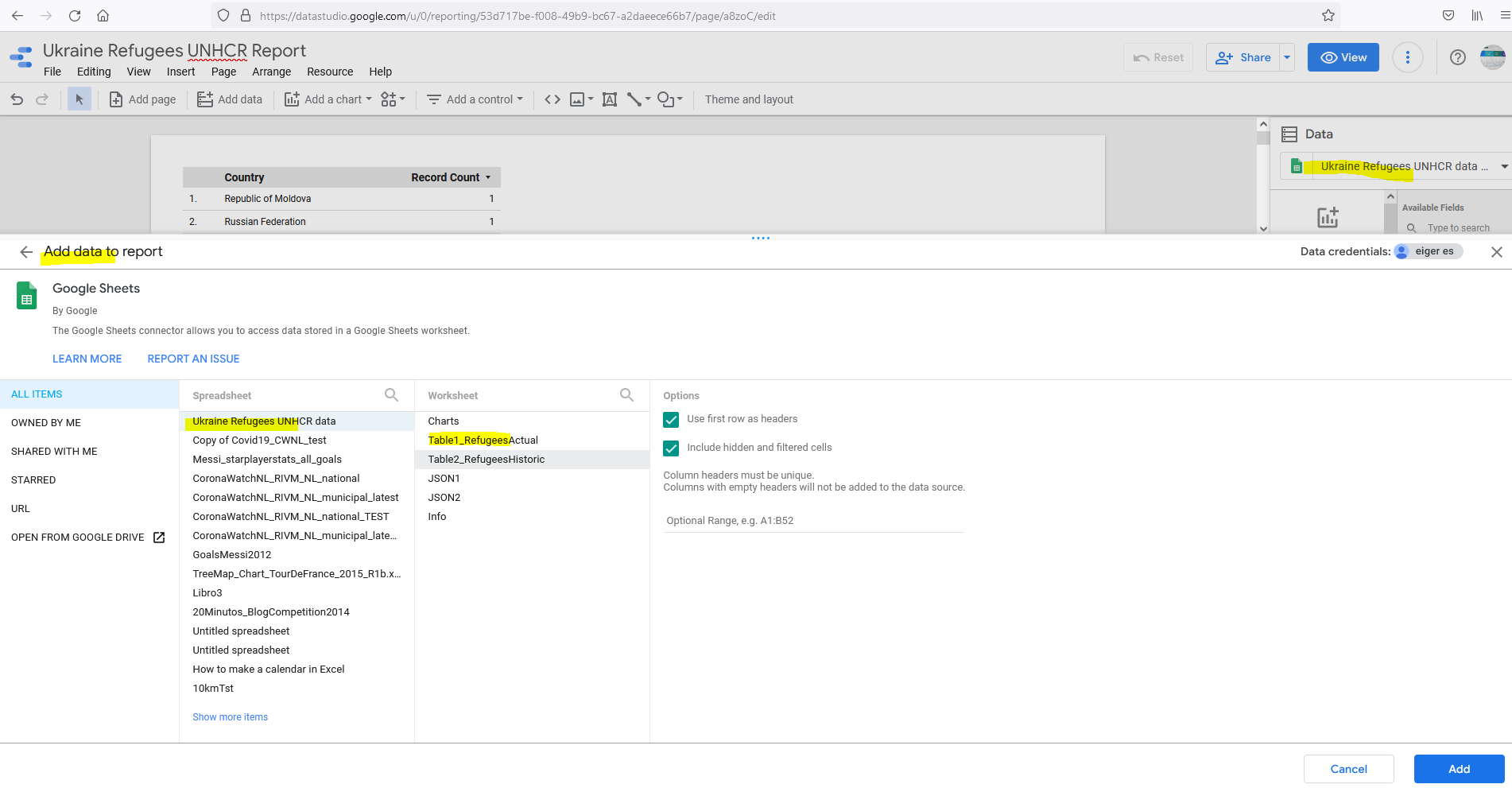Expand the Share options arrow
The height and width of the screenshot is (788, 1512).
(x=1287, y=57)
